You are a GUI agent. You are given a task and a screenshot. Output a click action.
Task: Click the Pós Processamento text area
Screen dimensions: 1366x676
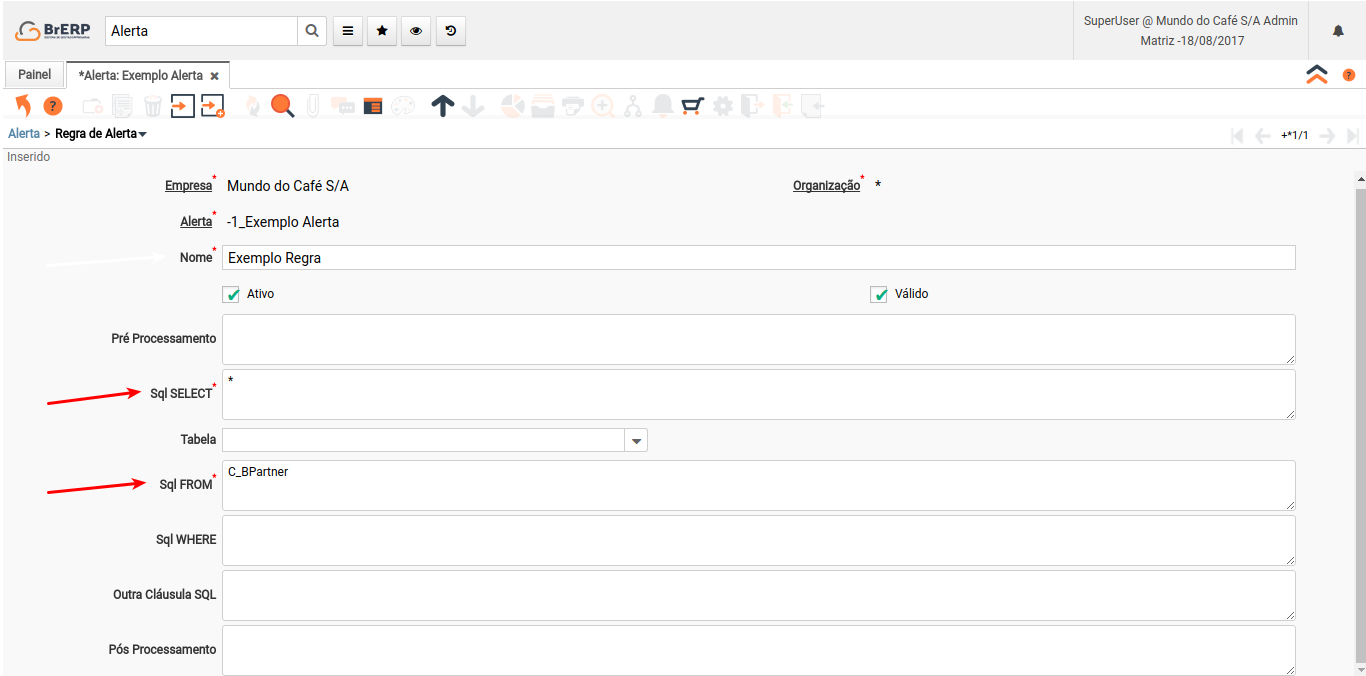point(759,650)
